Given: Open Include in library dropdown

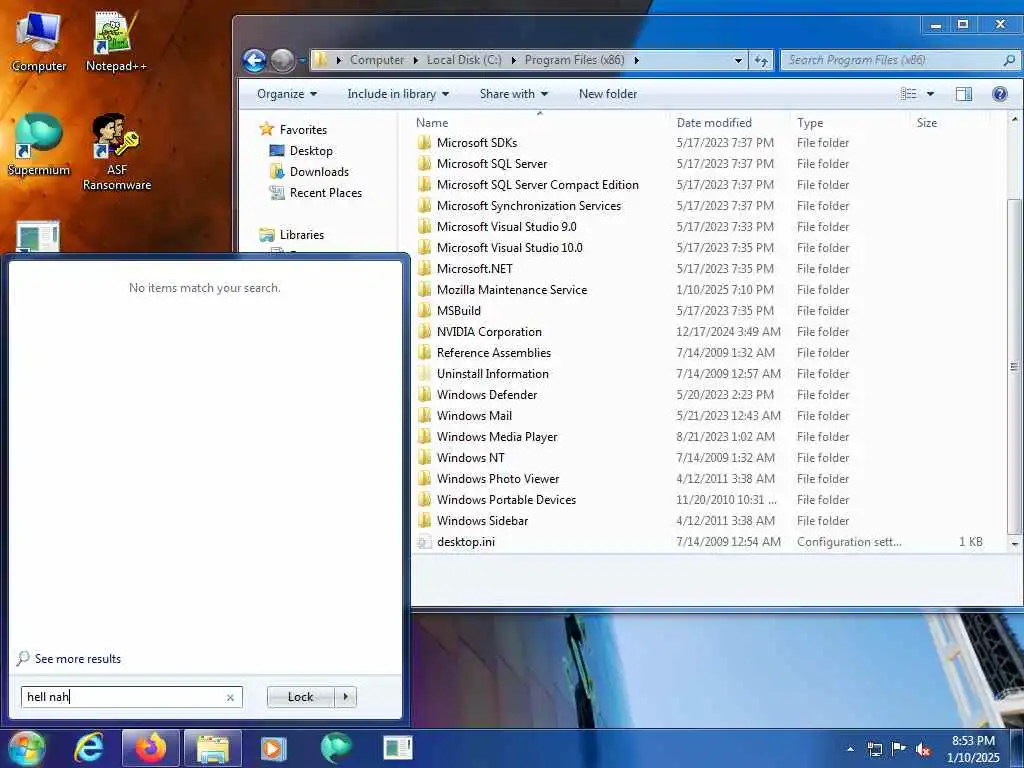Looking at the screenshot, I should [398, 94].
